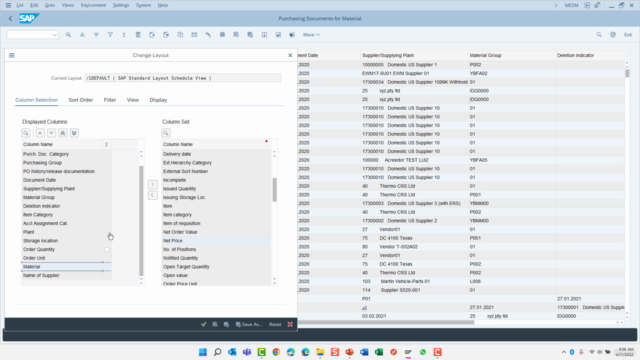Move selected column to the top
640x360 pixels.
point(62,133)
